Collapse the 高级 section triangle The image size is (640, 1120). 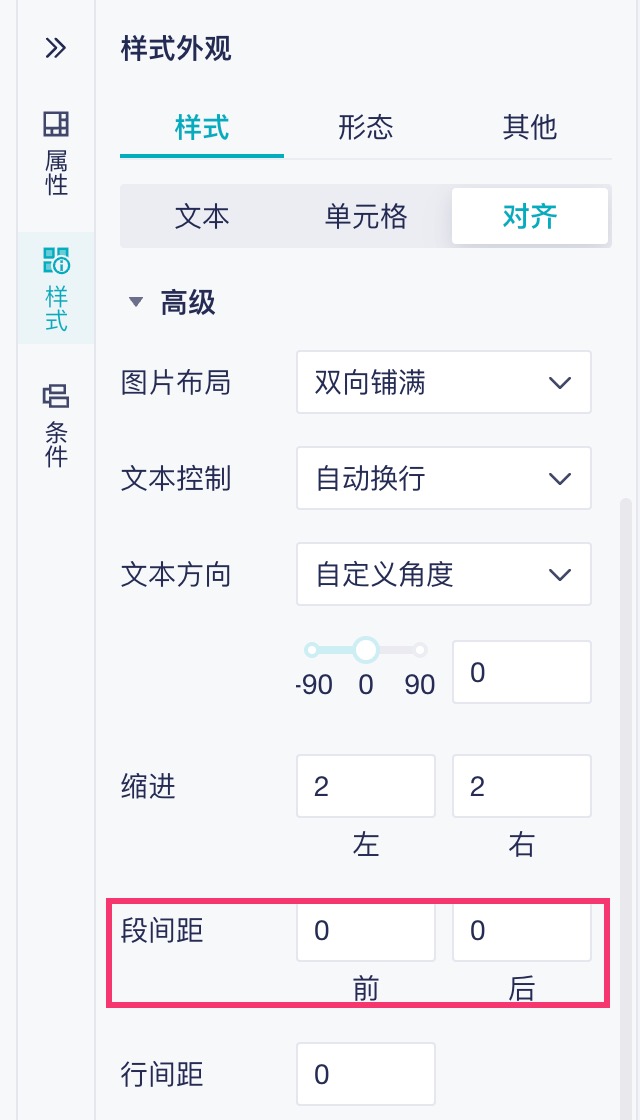tap(136, 302)
